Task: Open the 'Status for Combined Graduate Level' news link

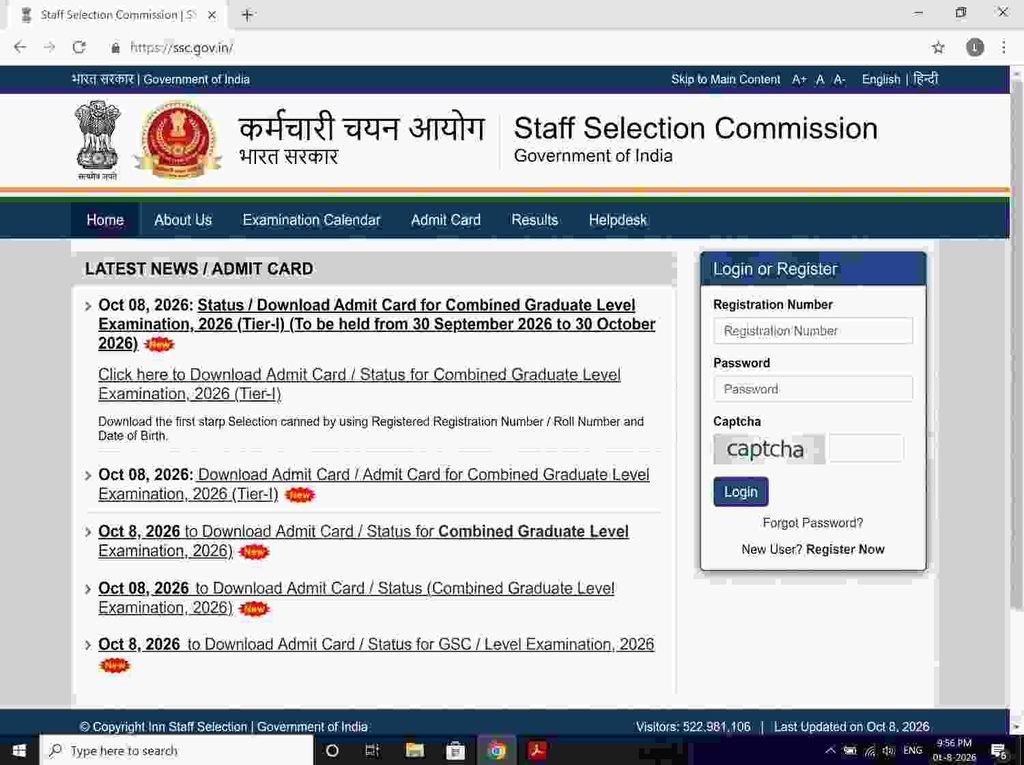Action: [363, 541]
